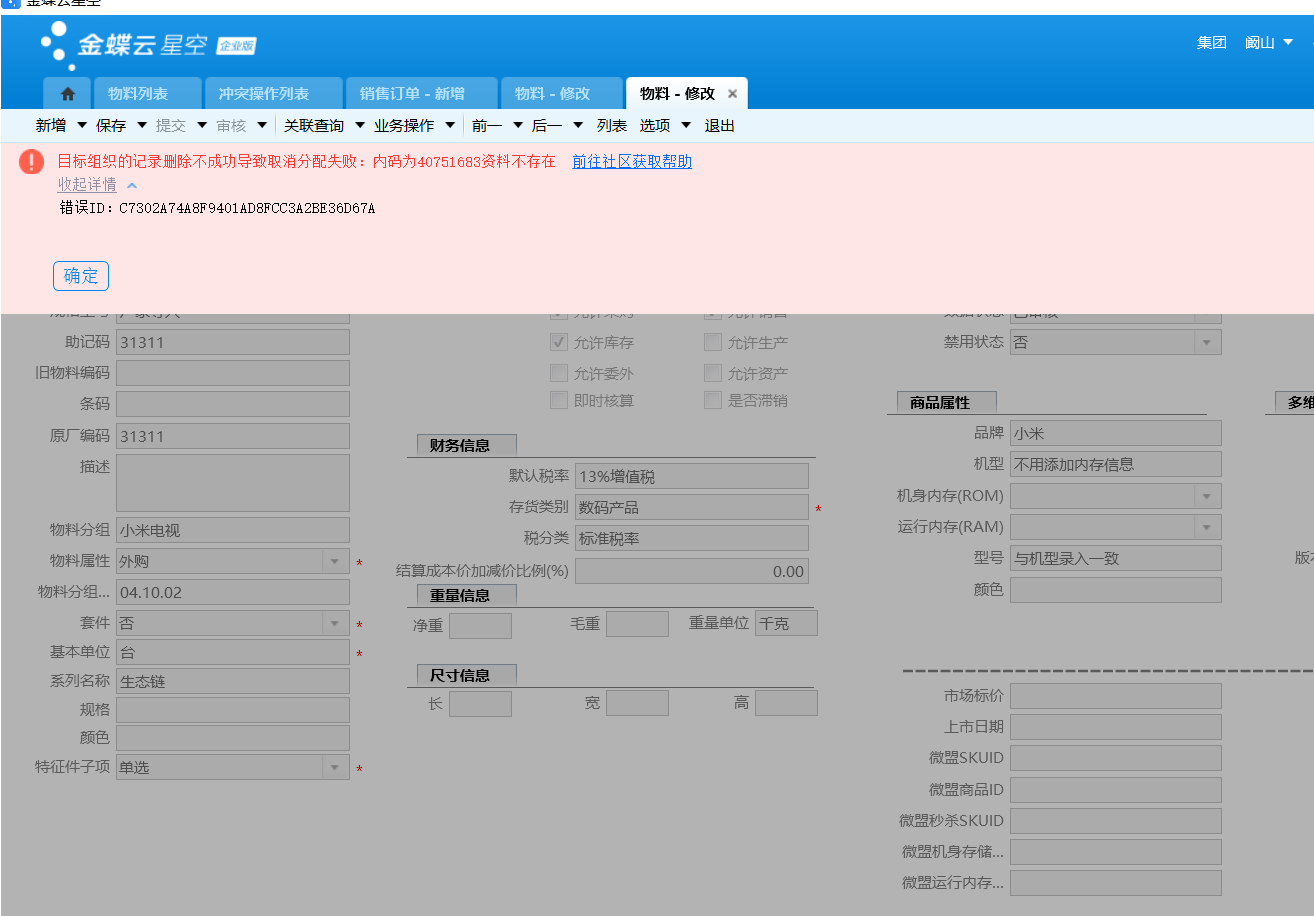1314x916 pixels.
Task: Click 前一 to go to previous record
Action: click(x=487, y=126)
